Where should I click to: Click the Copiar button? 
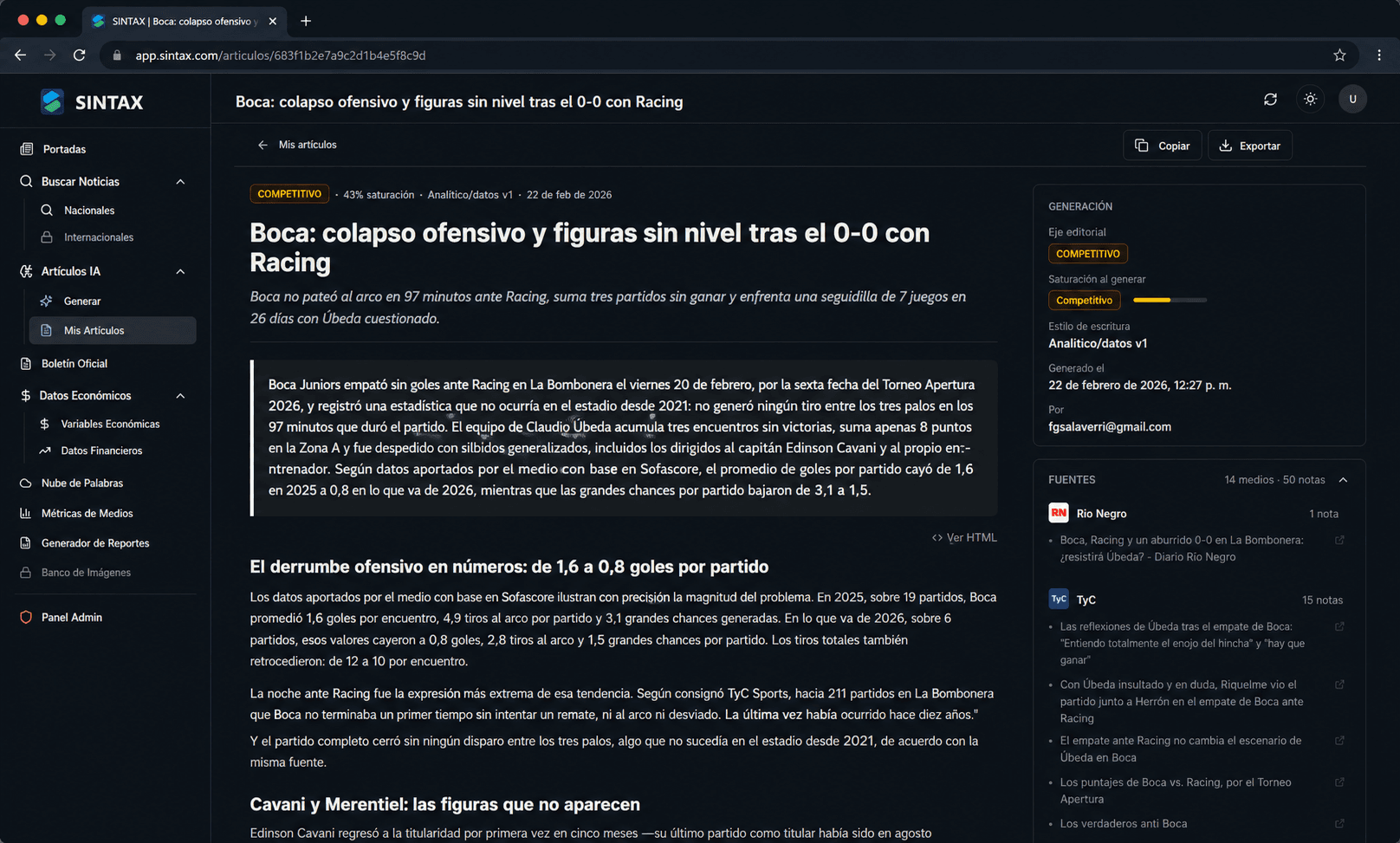(x=1163, y=146)
